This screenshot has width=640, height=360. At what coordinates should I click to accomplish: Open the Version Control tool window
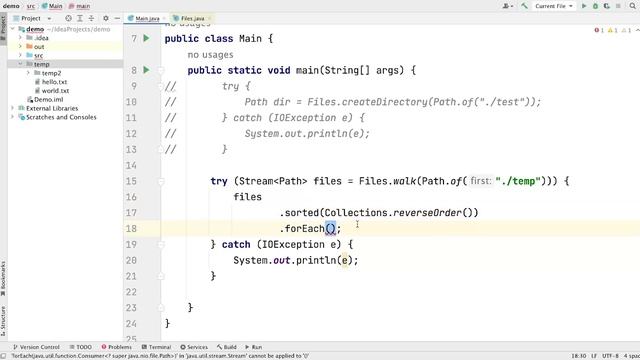click(36, 347)
